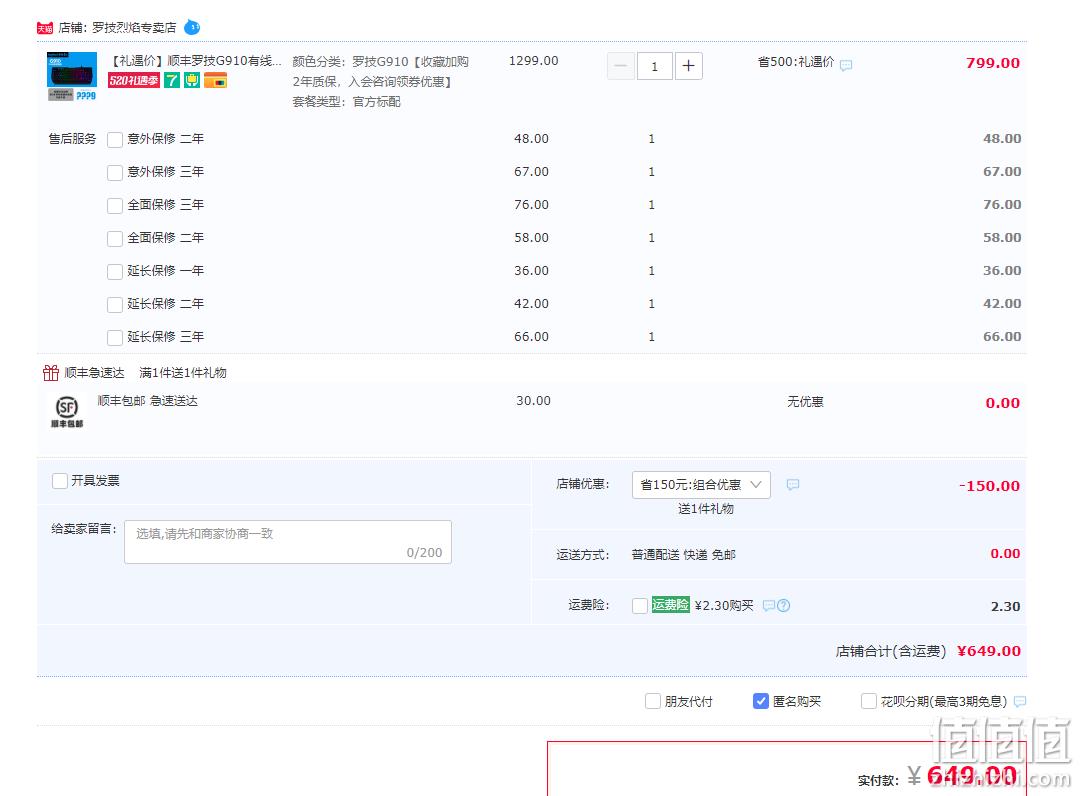Open the 运费险 comment bubble icon

[x=769, y=605]
